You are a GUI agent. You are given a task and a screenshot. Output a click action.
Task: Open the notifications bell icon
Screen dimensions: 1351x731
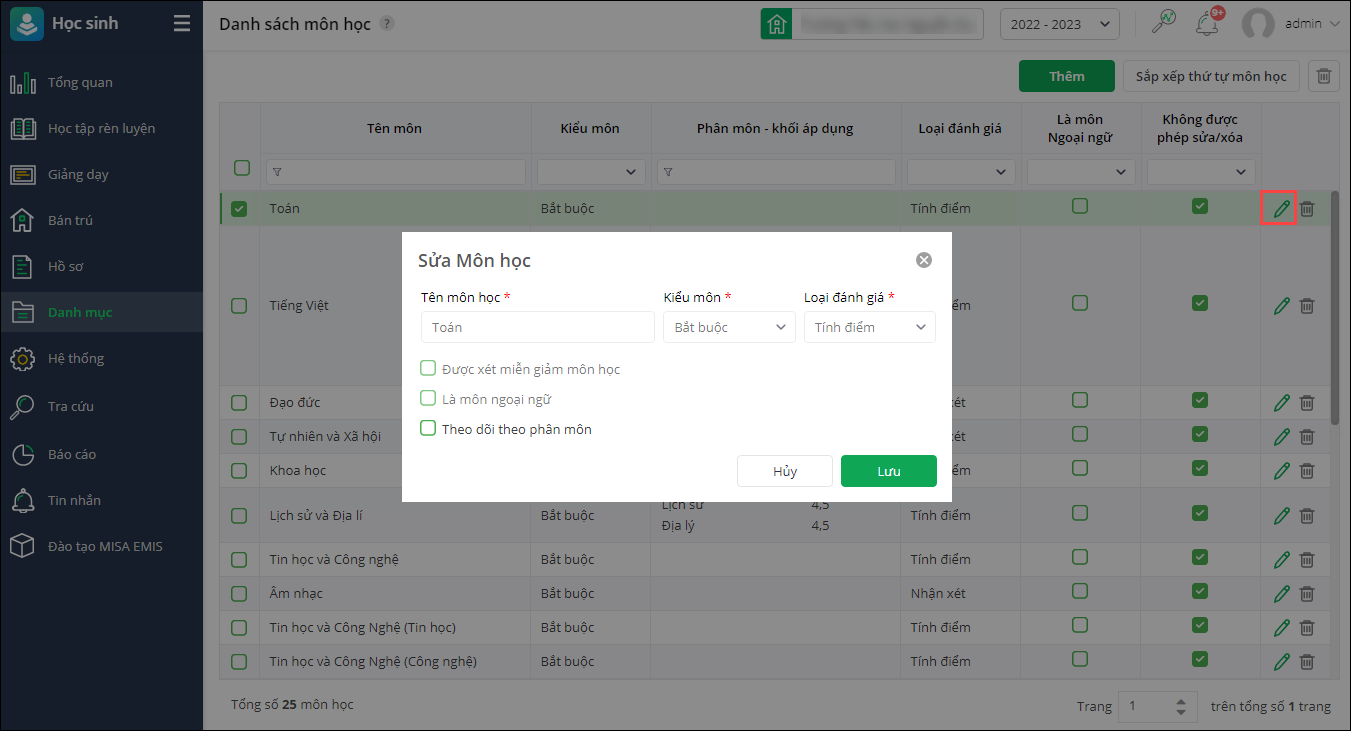[1207, 23]
